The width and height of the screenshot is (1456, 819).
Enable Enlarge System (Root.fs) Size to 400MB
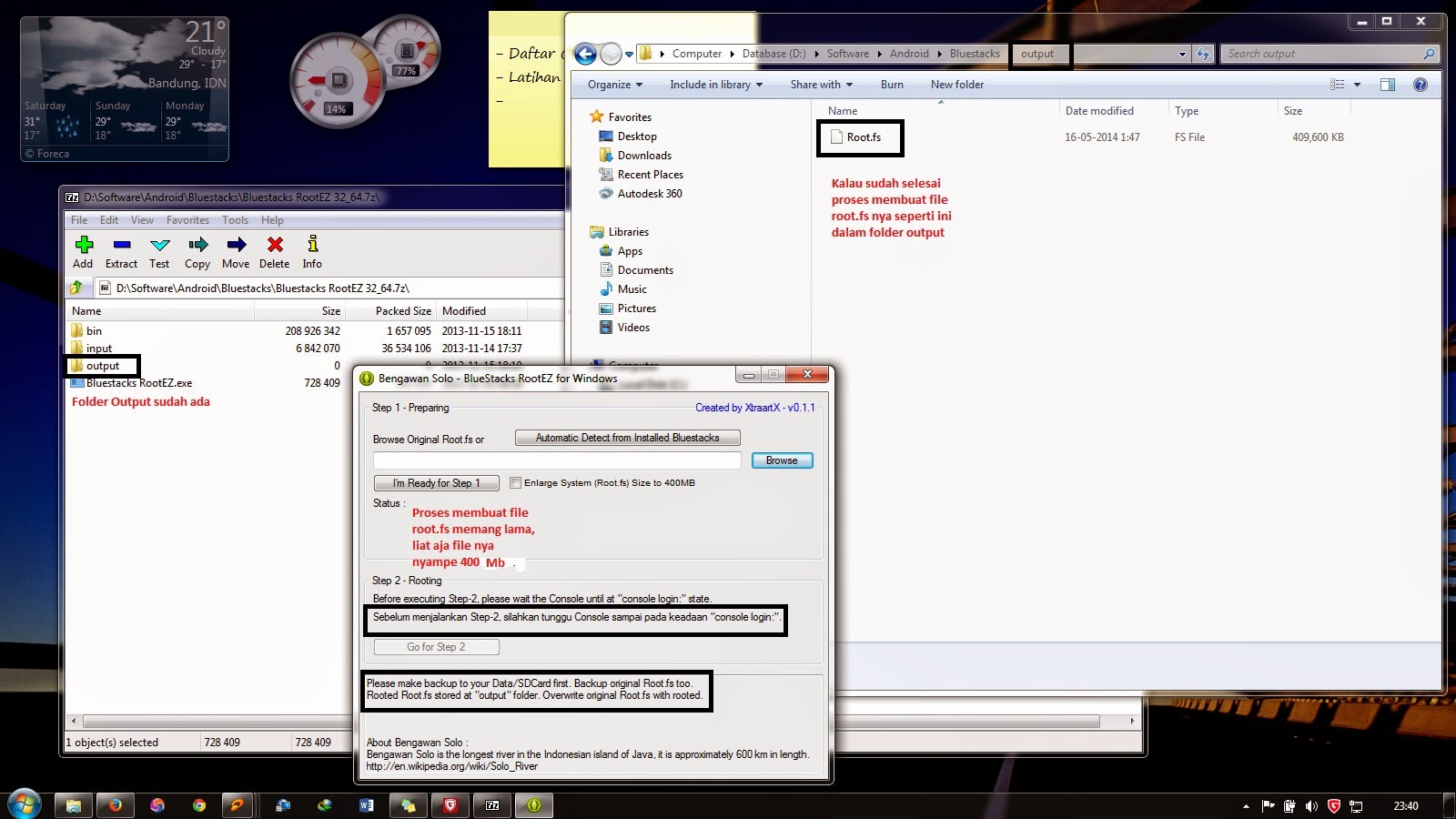[x=515, y=483]
